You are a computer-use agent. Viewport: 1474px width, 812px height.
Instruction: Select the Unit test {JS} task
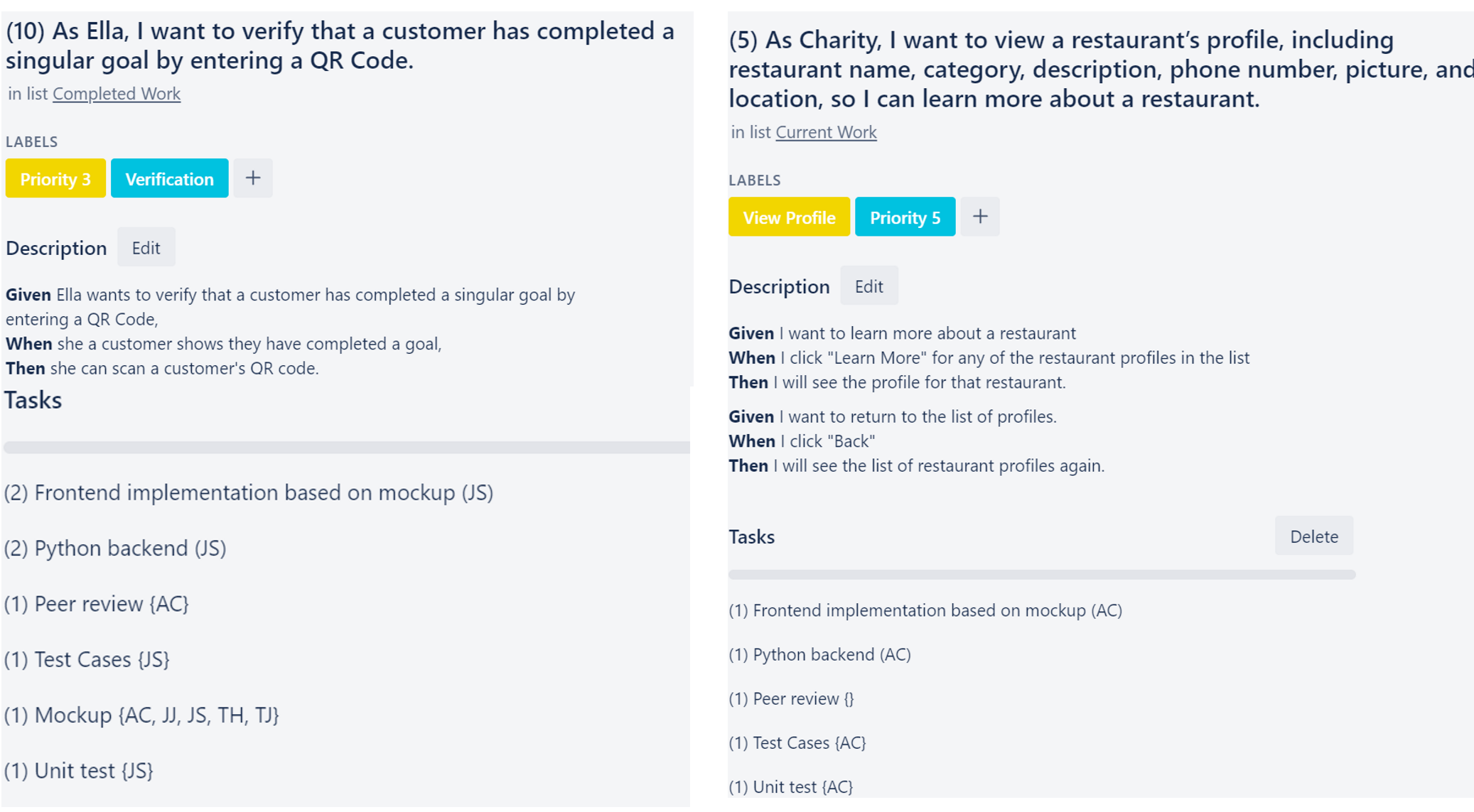[79, 770]
